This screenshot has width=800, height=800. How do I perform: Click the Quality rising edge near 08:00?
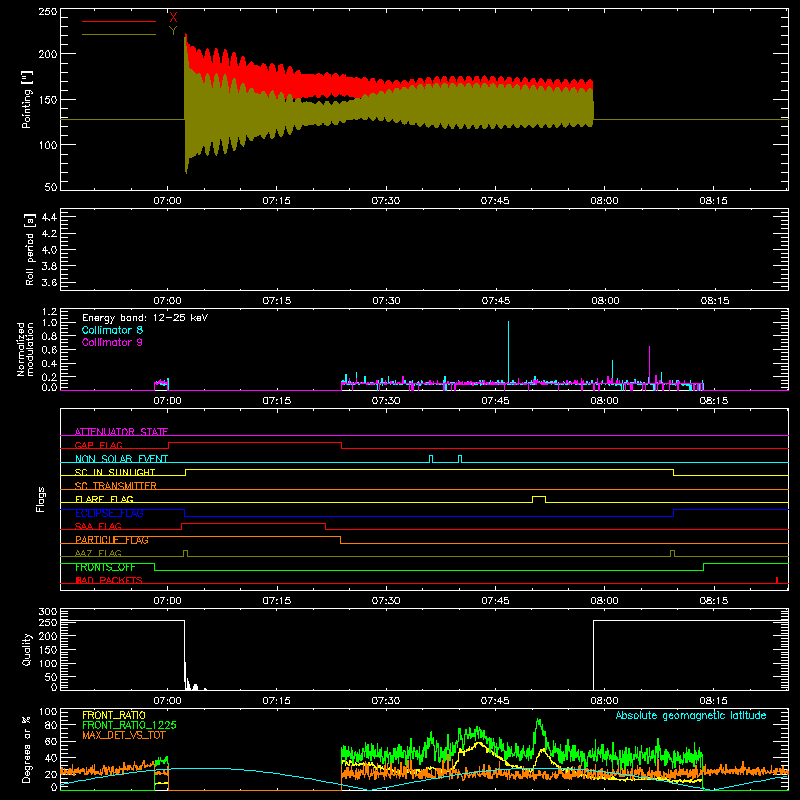point(593,655)
